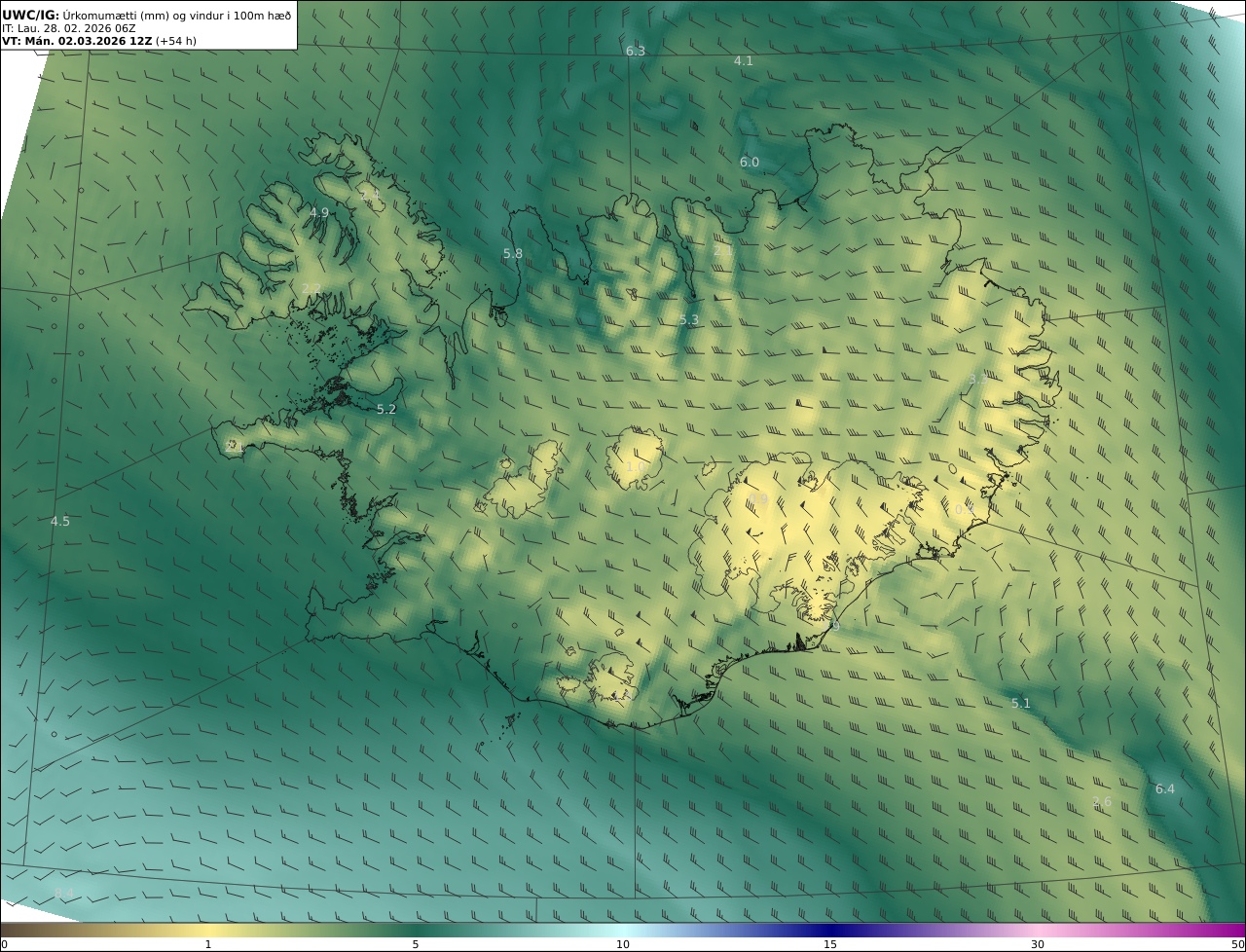Screen dimensions: 1246x952
Task: Click the 2.4 value label
Action: [370, 196]
